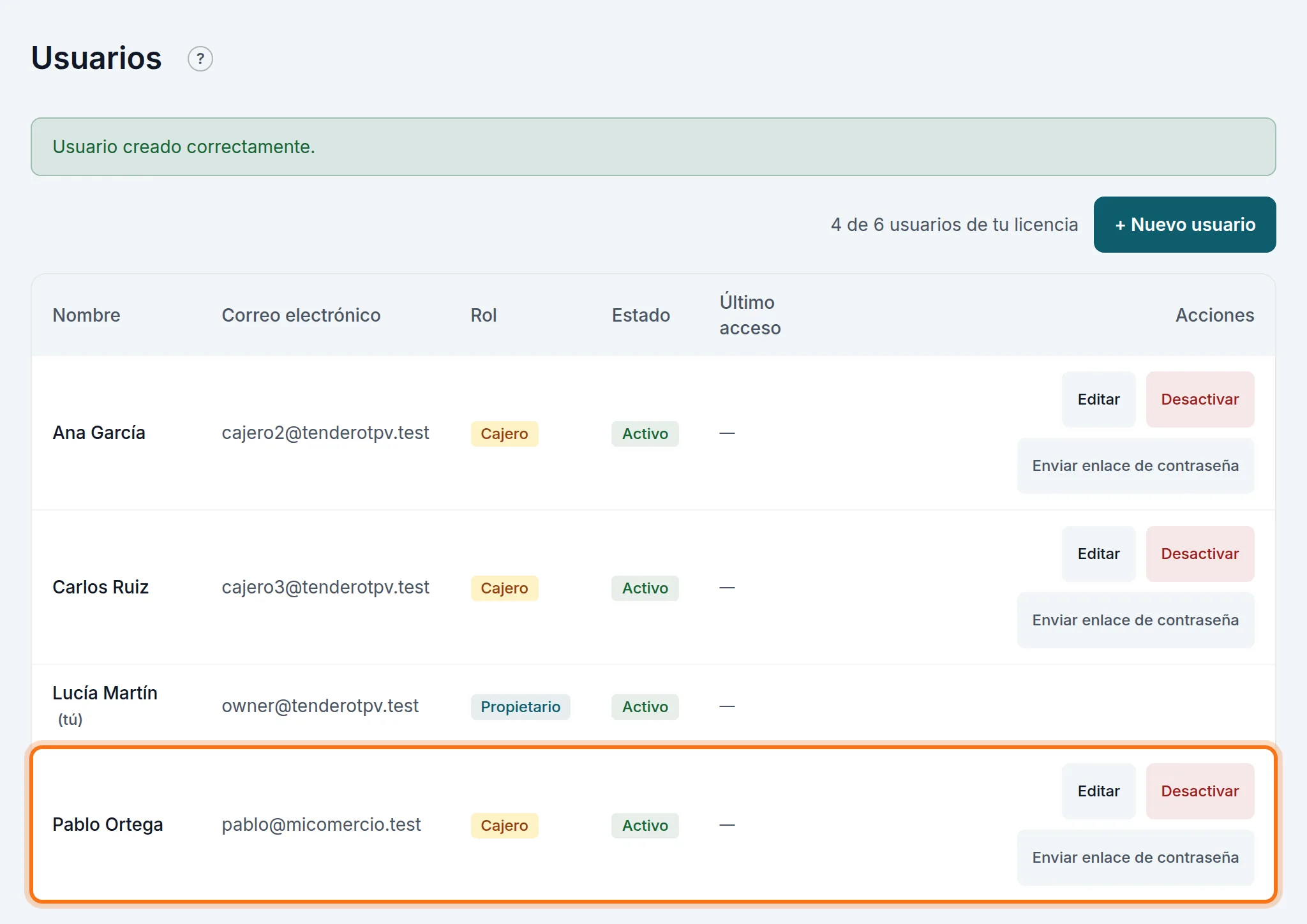Viewport: 1307px width, 924px height.
Task: Select email pablo@micomercio.test
Action: 321,824
